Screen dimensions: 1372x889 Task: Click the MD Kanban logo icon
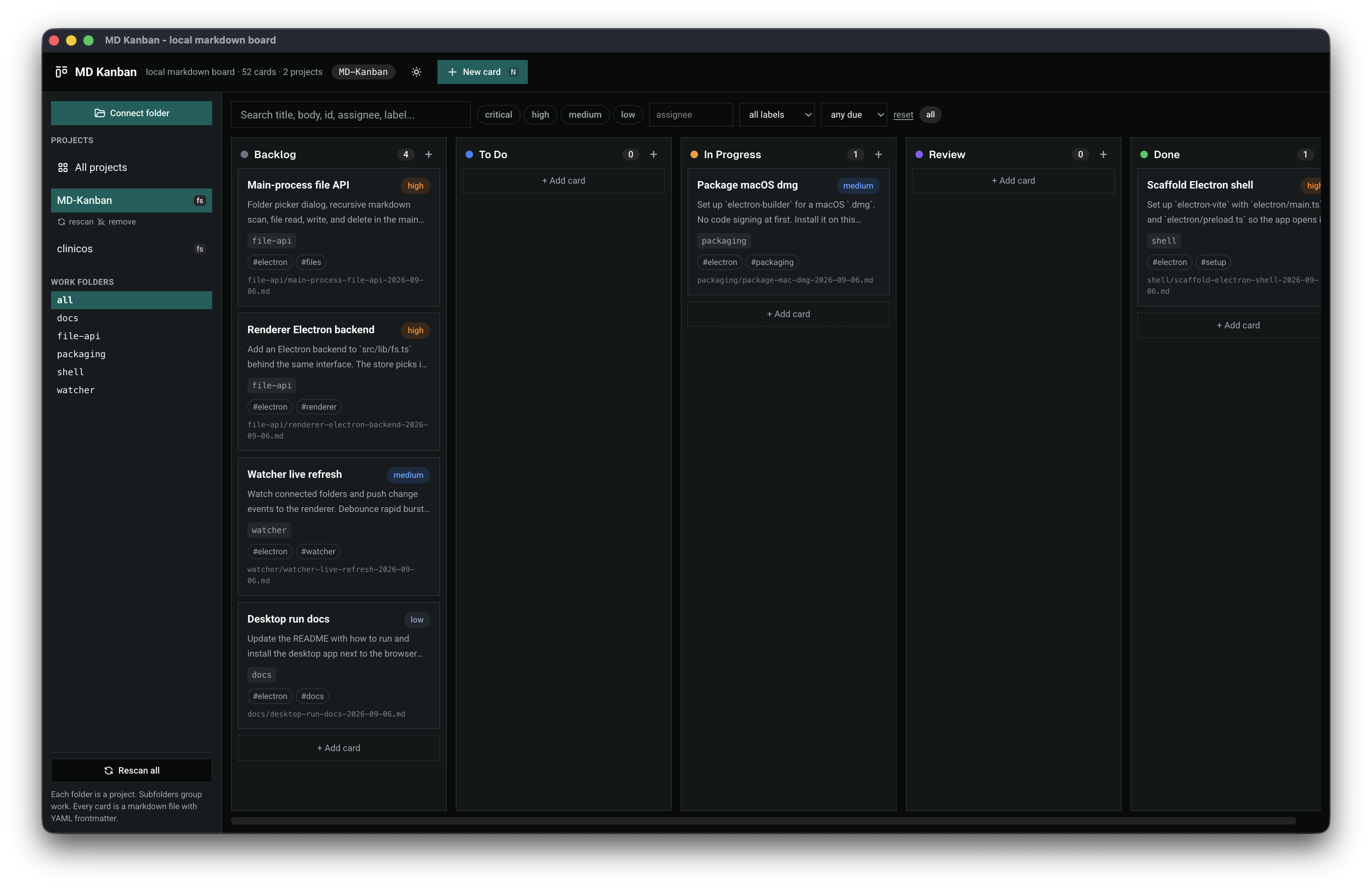click(61, 72)
